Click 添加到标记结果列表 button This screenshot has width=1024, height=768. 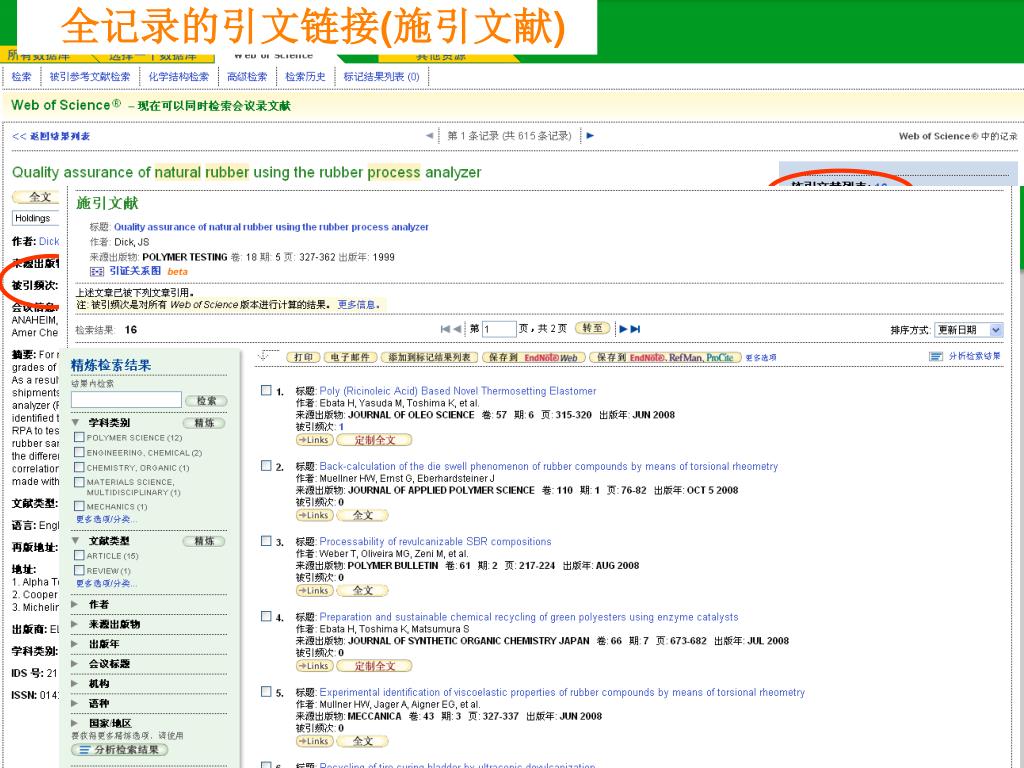[429, 357]
